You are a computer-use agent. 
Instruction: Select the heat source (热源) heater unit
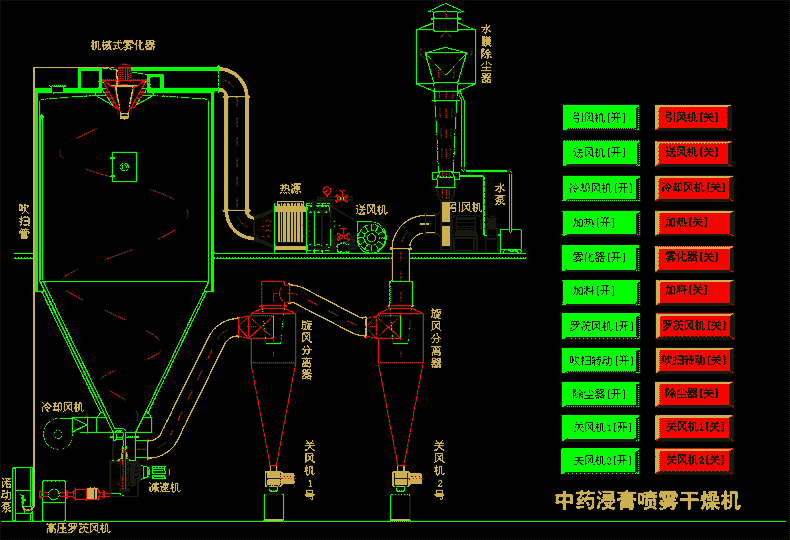(291, 225)
